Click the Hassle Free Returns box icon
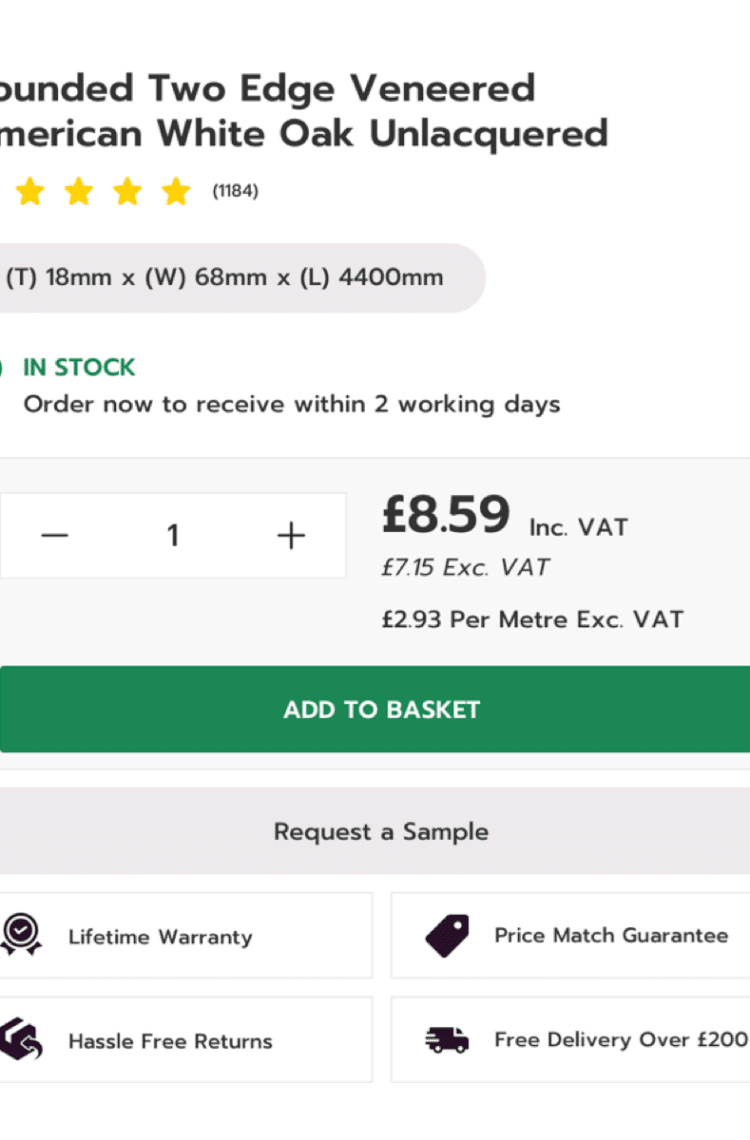Screen dimensions: 750x1140 click(21, 1040)
